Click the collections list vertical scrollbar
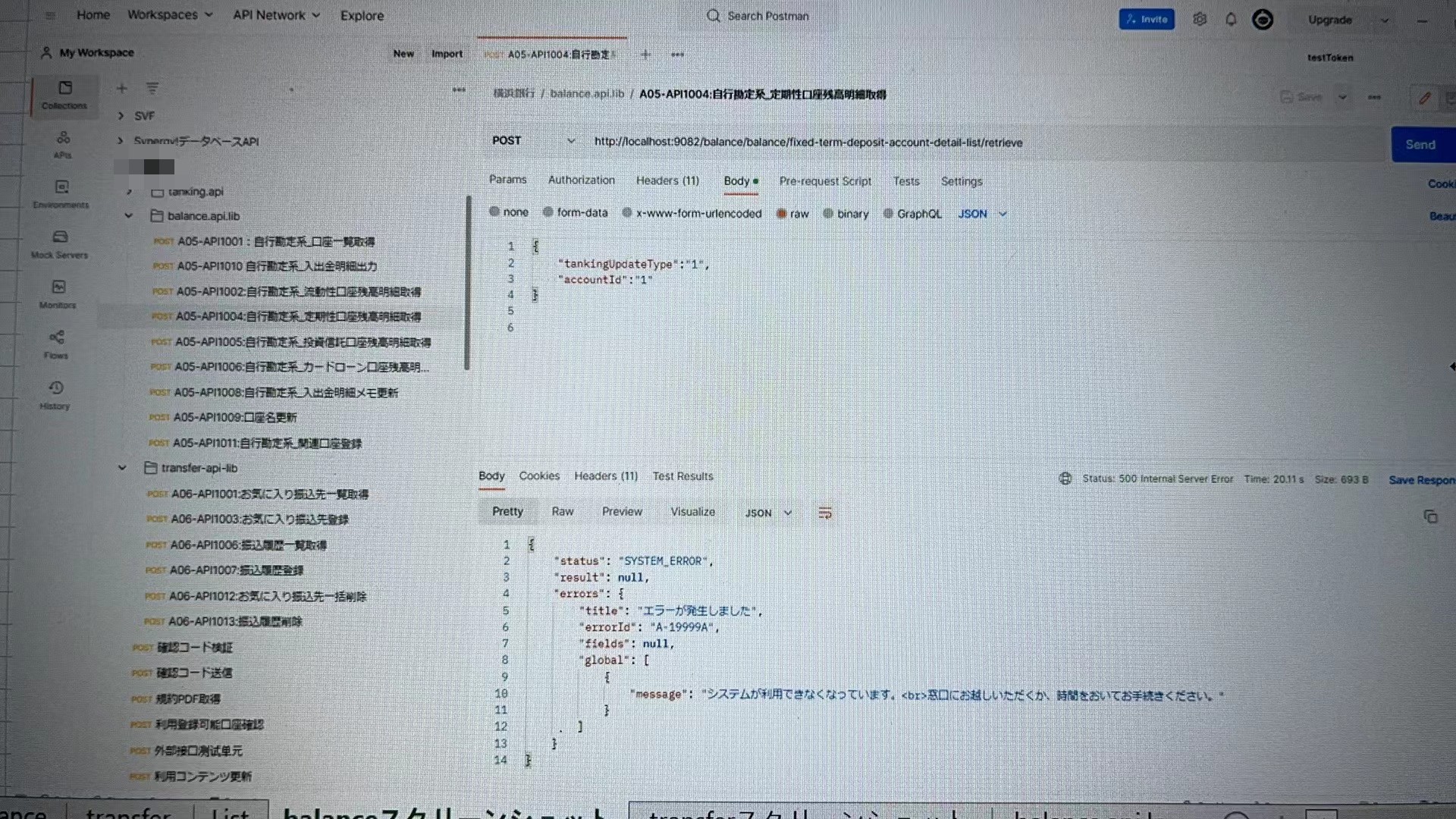The image size is (1456, 819). pyautogui.click(x=468, y=282)
